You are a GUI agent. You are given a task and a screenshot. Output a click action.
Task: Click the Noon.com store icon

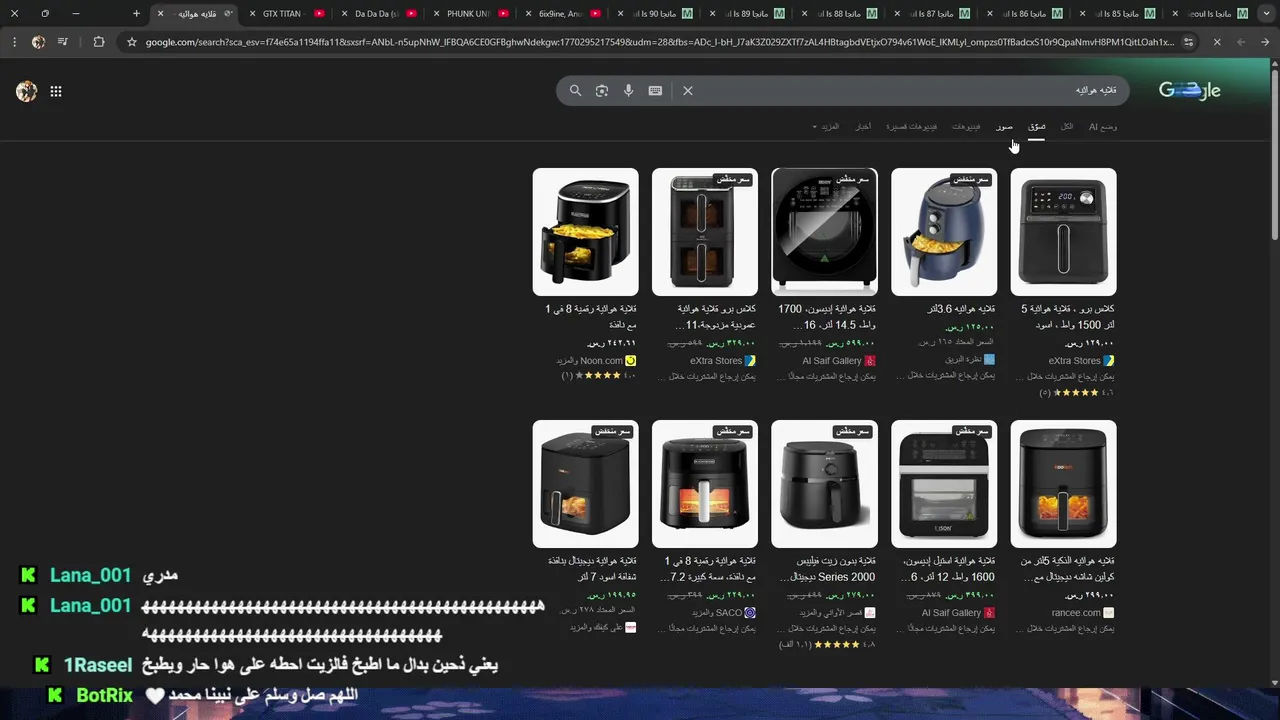tap(630, 361)
